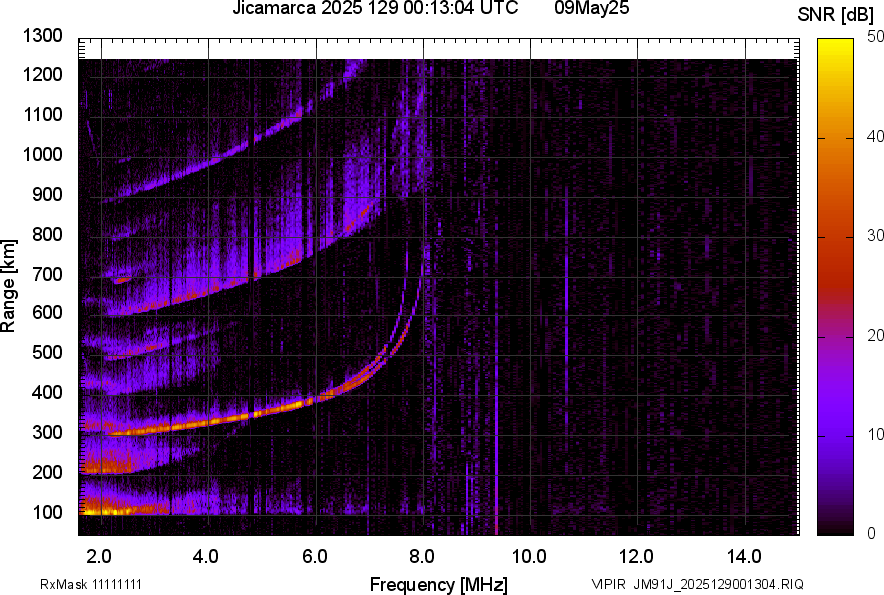Screen dimensions: 884x595
Task: Click range axis tick 300
Action: click(47, 432)
